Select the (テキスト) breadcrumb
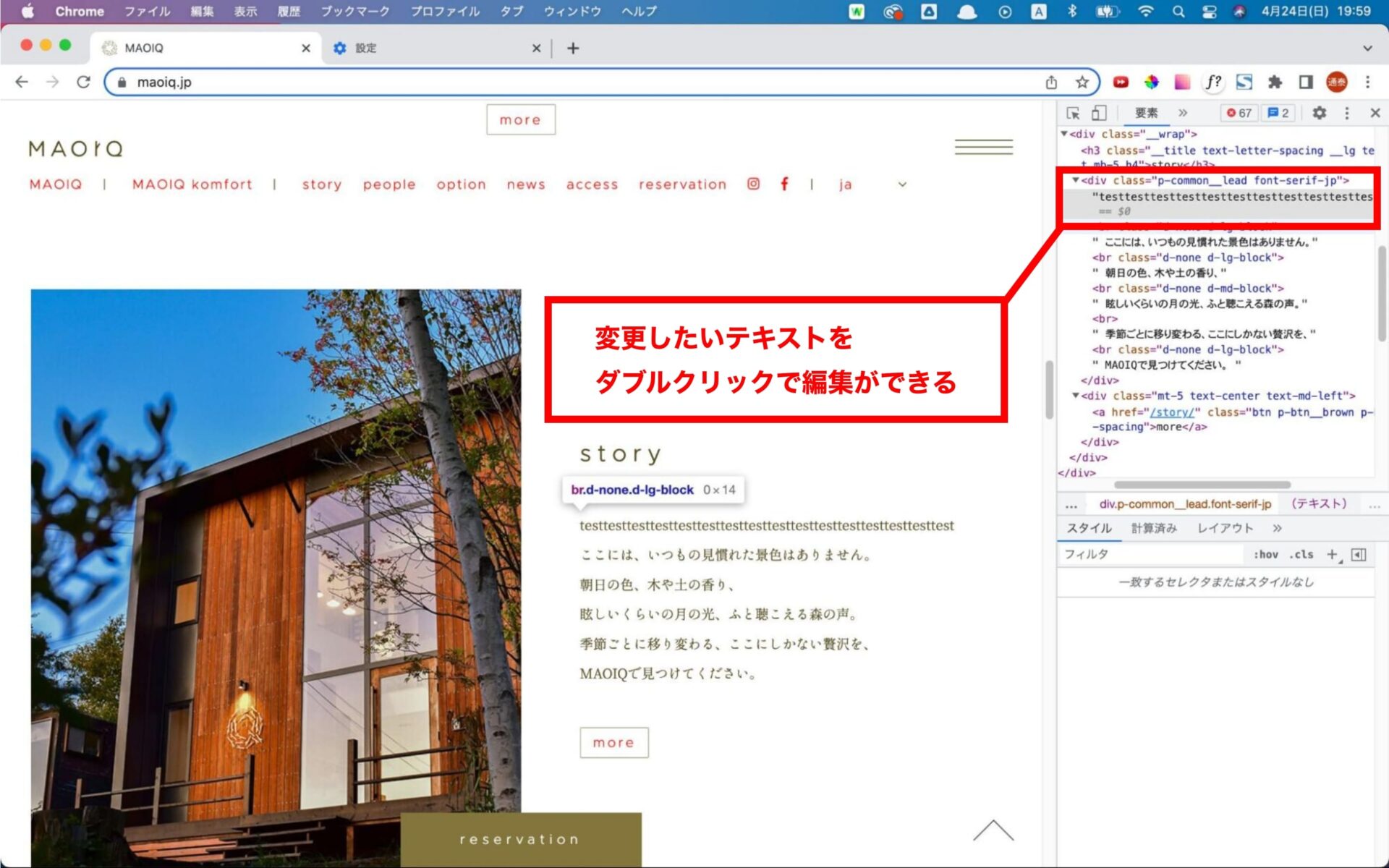 (1319, 503)
